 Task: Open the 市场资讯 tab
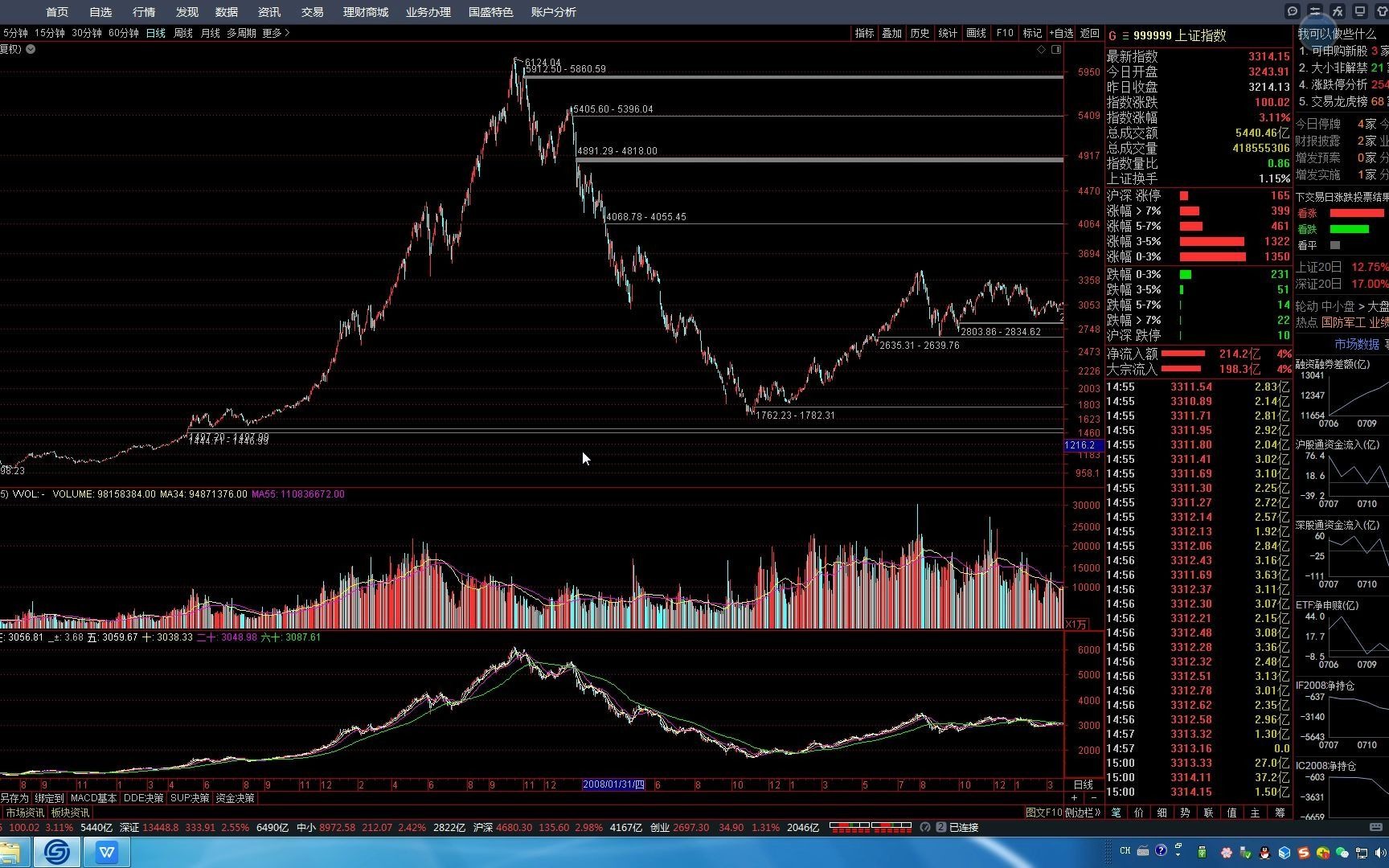click(x=25, y=813)
